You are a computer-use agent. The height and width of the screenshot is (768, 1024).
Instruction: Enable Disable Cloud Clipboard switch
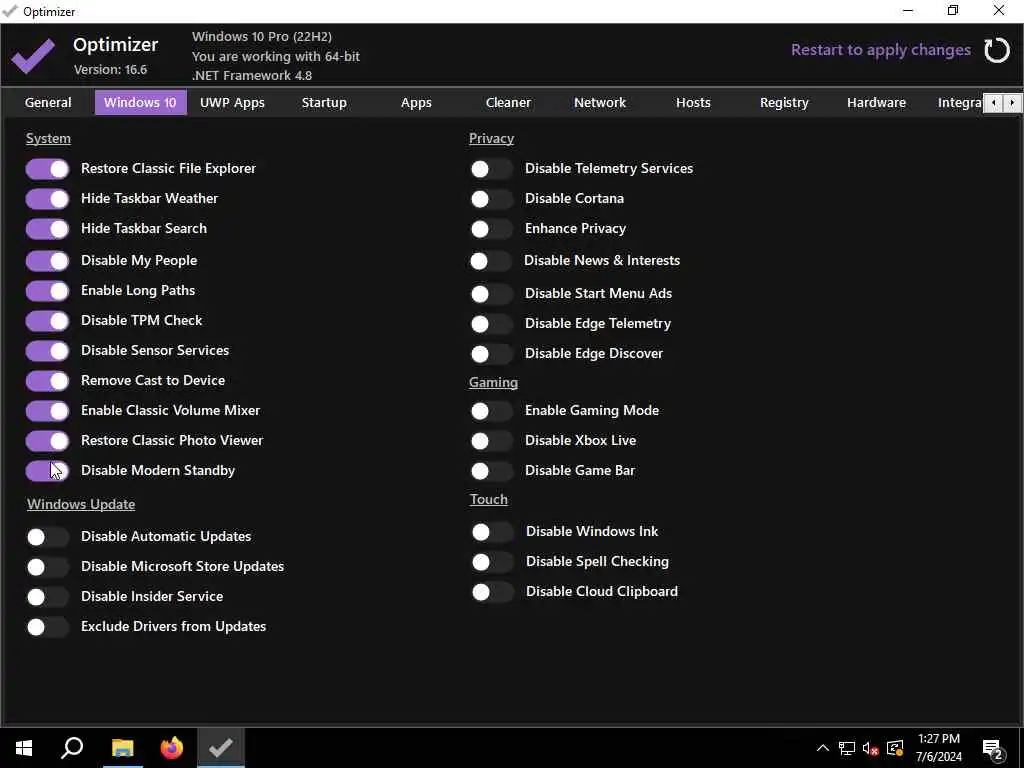(x=492, y=592)
